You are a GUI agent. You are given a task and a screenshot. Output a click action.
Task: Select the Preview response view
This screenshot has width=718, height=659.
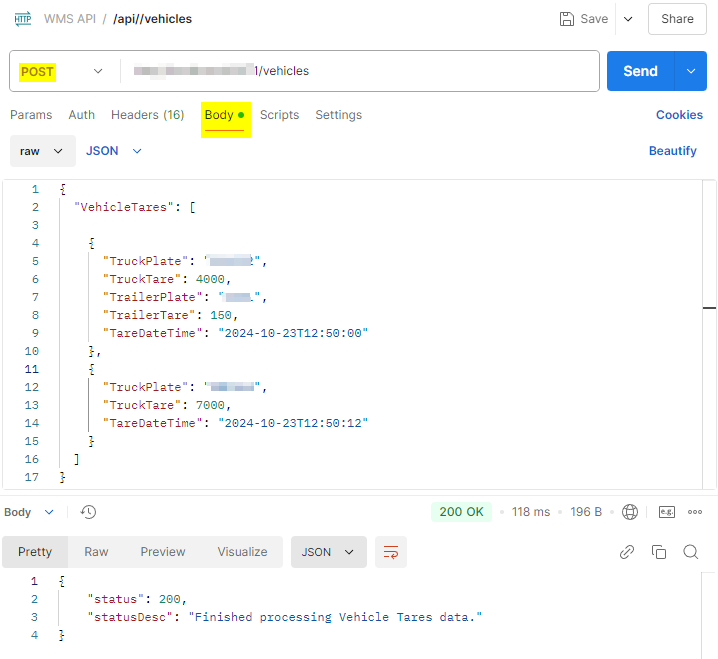pos(163,552)
